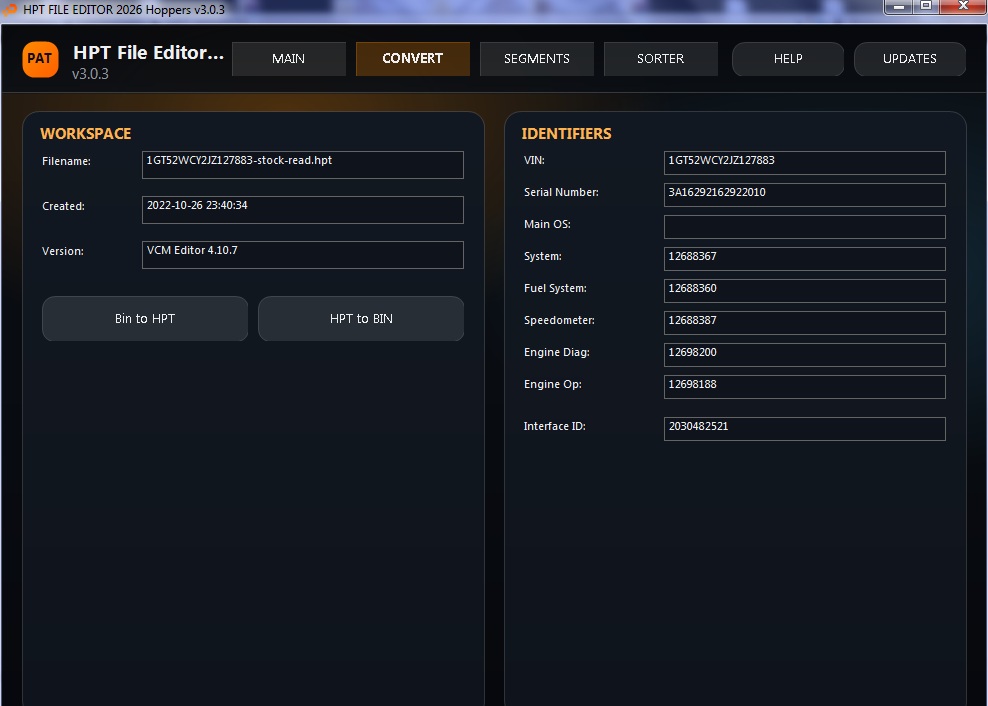988x706 pixels.
Task: Select the CONVERT tab
Action: 412,59
